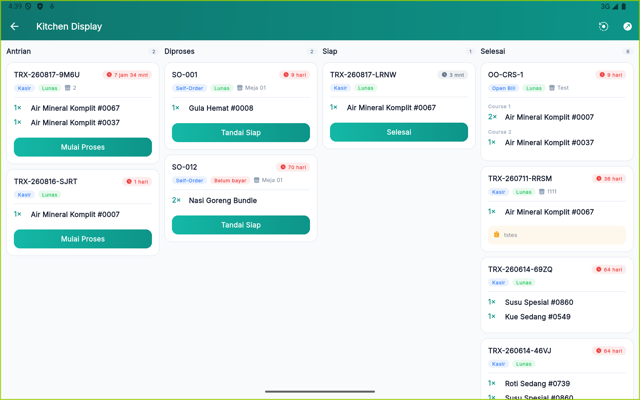This screenshot has height=400, width=640.
Task: Click order number TRX-260816-SJRT
Action: coord(45,182)
